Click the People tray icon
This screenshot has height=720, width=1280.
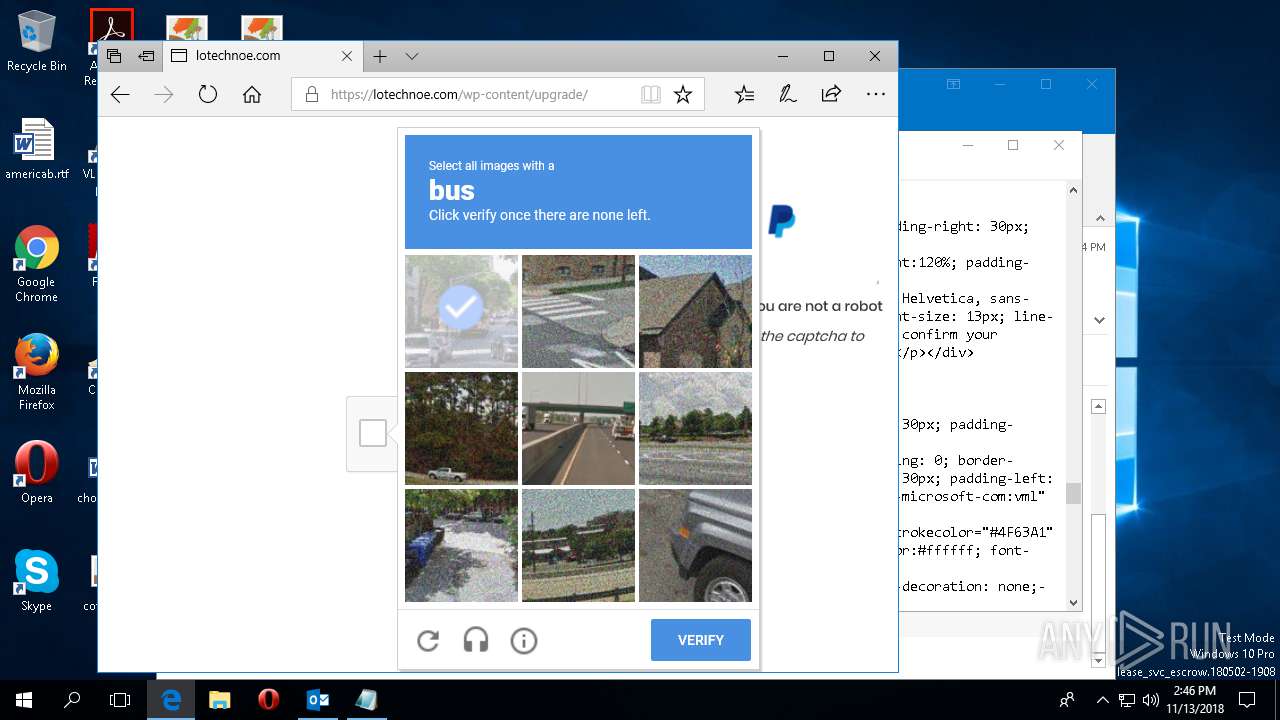[x=1068, y=700]
